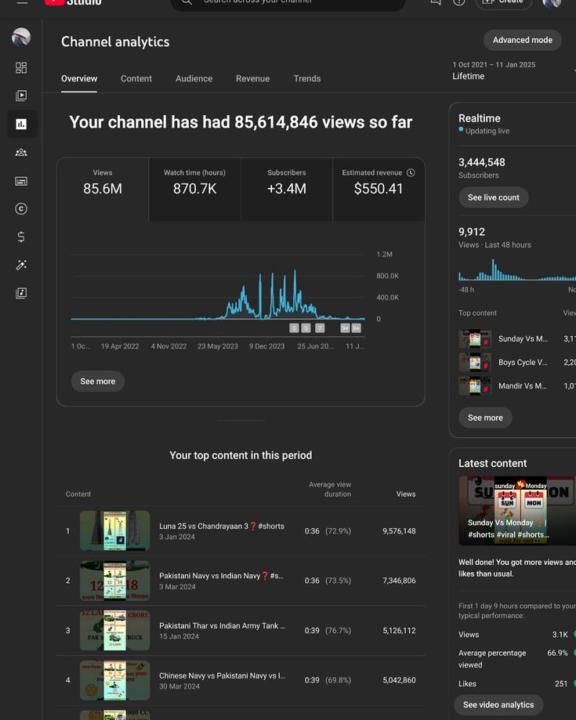Viewport: 576px width, 720px height.
Task: Click the clock icon beside Estimated revenue
Action: pyautogui.click(x=411, y=173)
